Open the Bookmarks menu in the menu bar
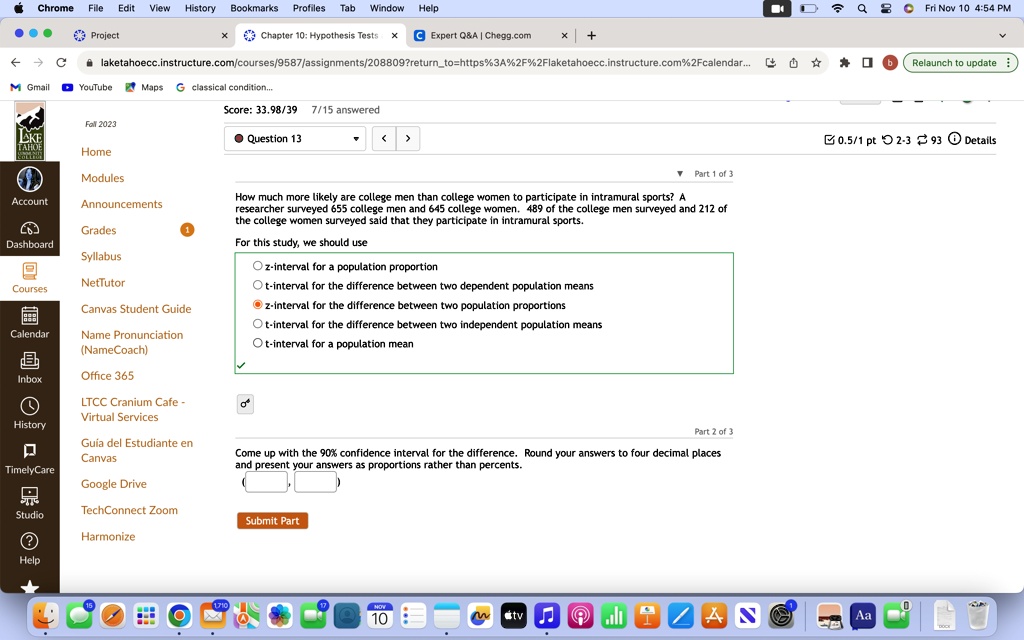This screenshot has width=1024, height=640. click(254, 7)
